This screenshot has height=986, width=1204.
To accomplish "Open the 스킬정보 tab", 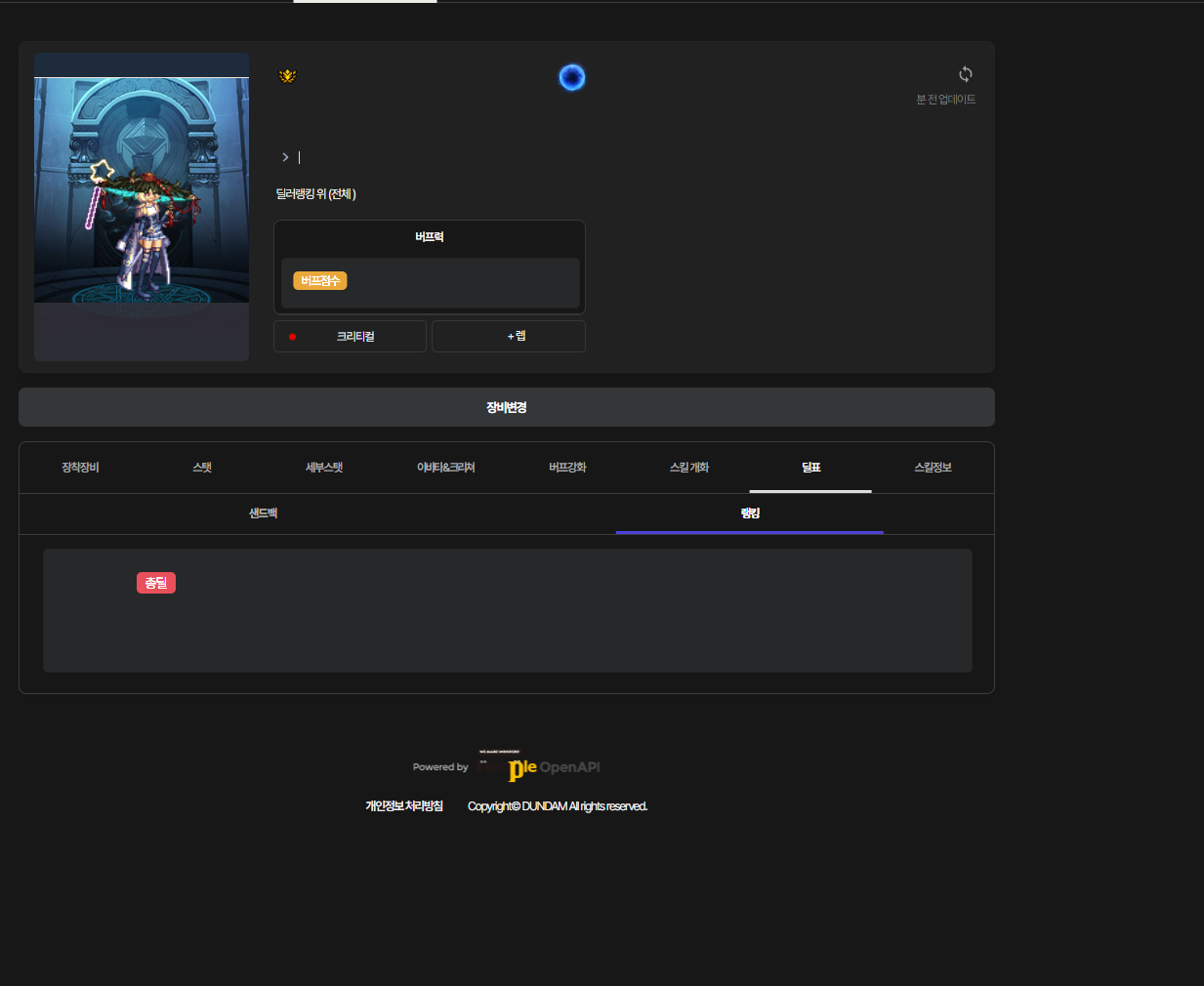I will pyautogui.click(x=933, y=468).
